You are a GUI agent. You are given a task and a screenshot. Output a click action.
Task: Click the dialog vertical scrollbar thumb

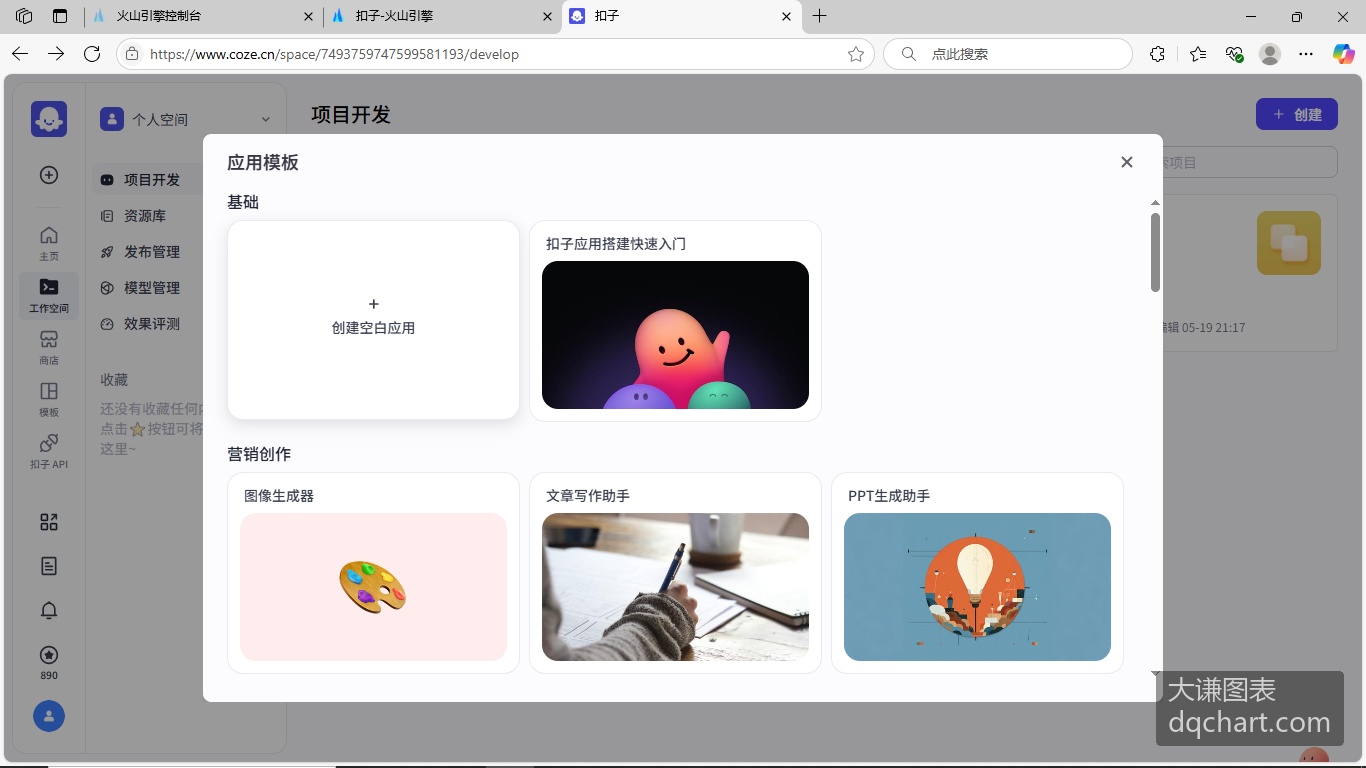pos(1156,252)
